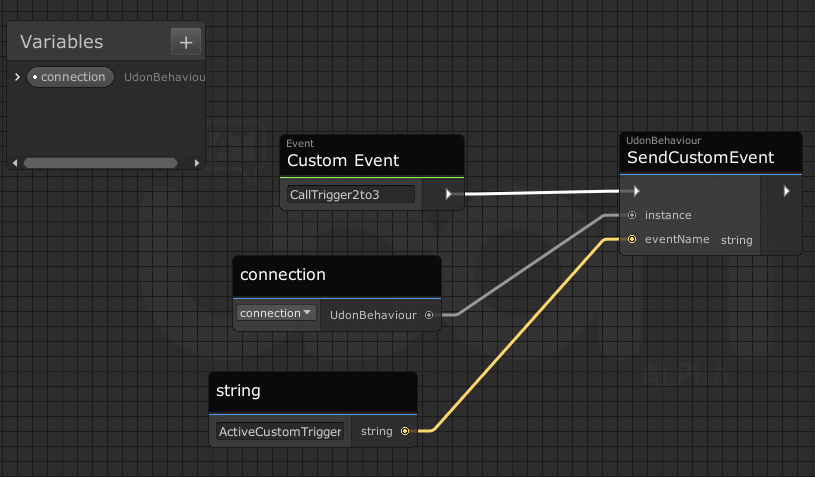The width and height of the screenshot is (815, 477).
Task: Click the instance input port
Action: pos(632,215)
